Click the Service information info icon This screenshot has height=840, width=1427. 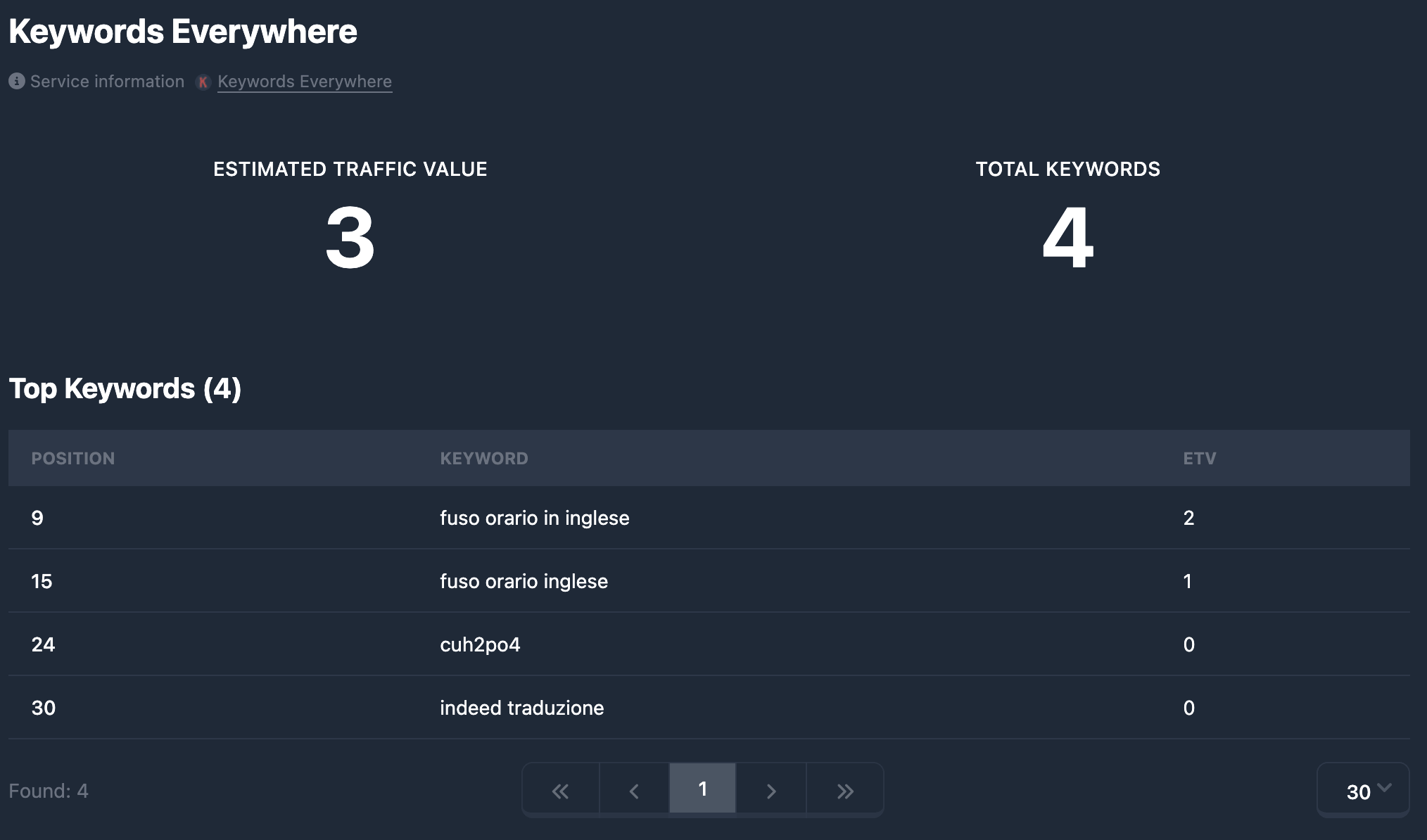coord(15,82)
